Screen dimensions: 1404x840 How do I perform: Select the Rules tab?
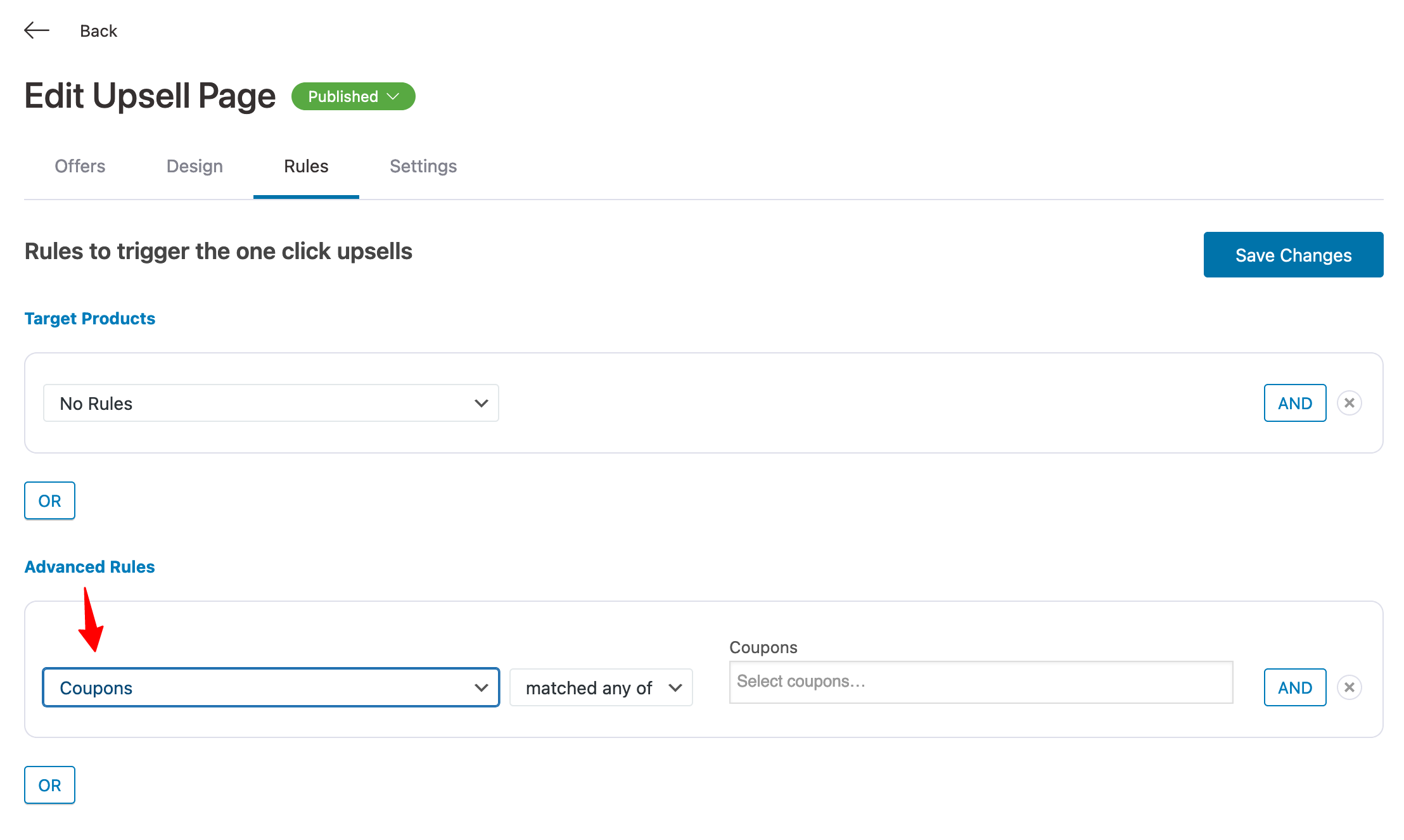(x=306, y=166)
